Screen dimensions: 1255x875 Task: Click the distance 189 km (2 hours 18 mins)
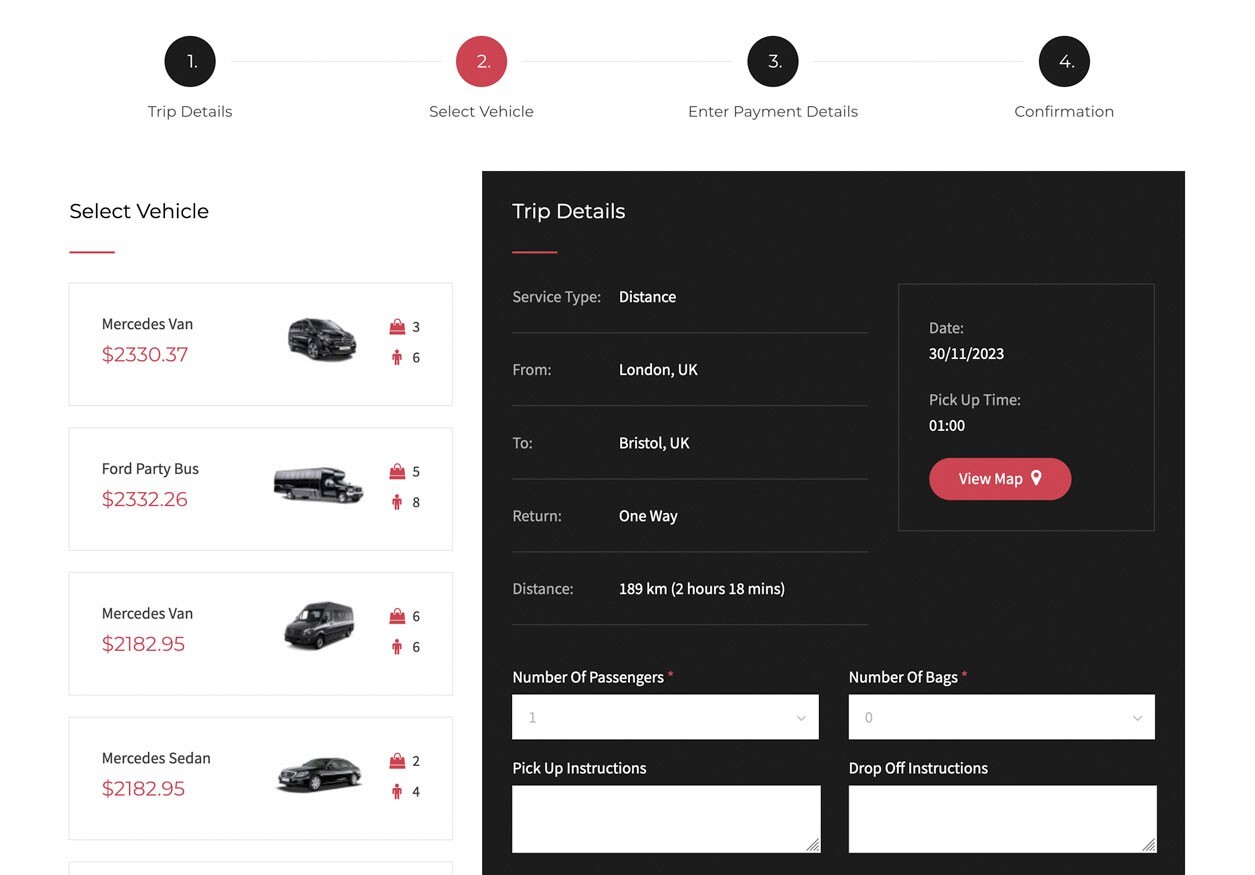[702, 589]
